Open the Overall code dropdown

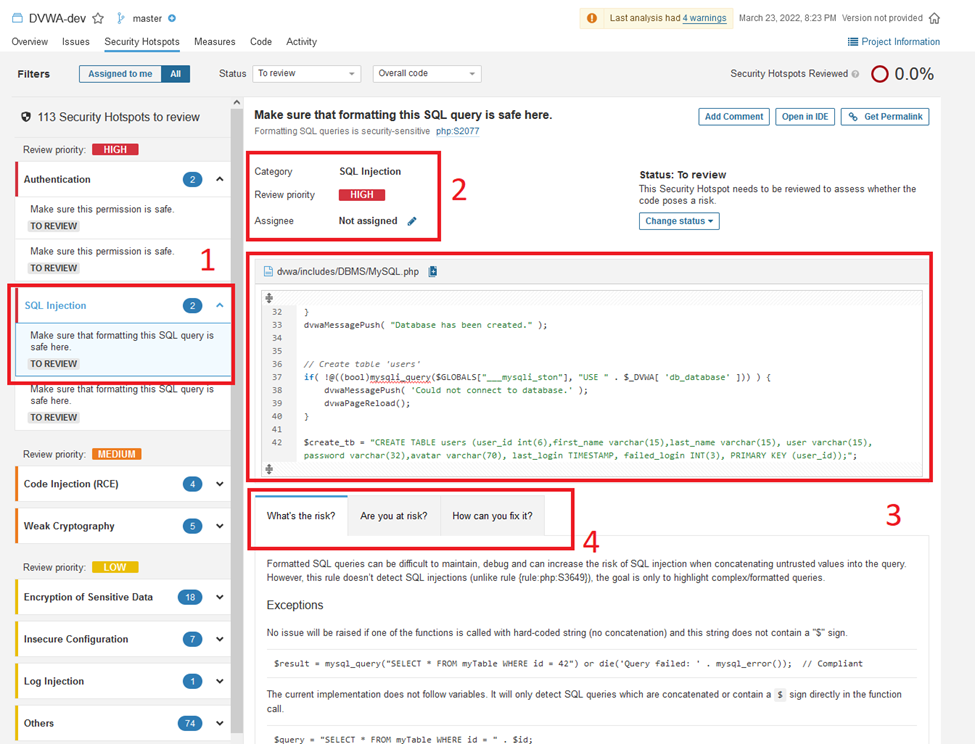426,74
